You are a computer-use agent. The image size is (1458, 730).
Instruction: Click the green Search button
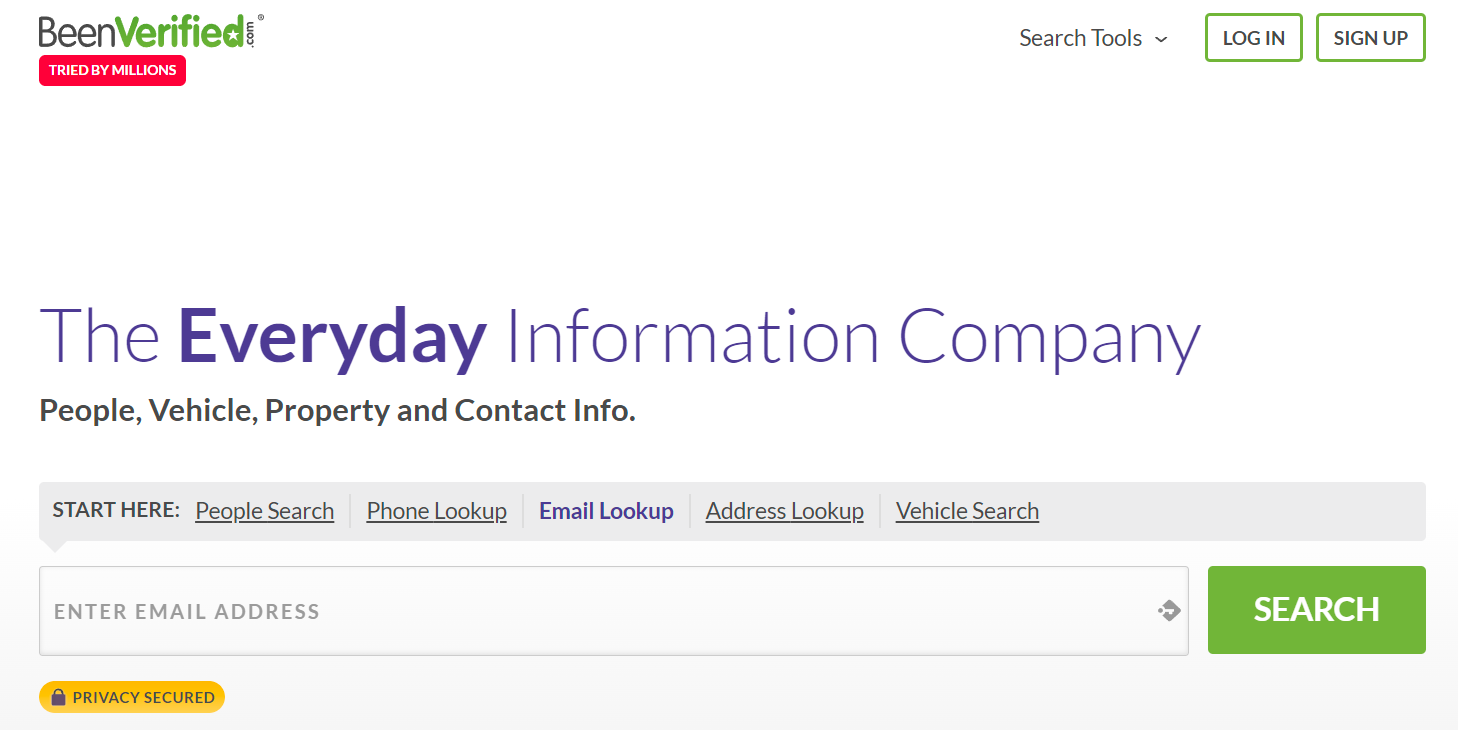pos(1317,610)
